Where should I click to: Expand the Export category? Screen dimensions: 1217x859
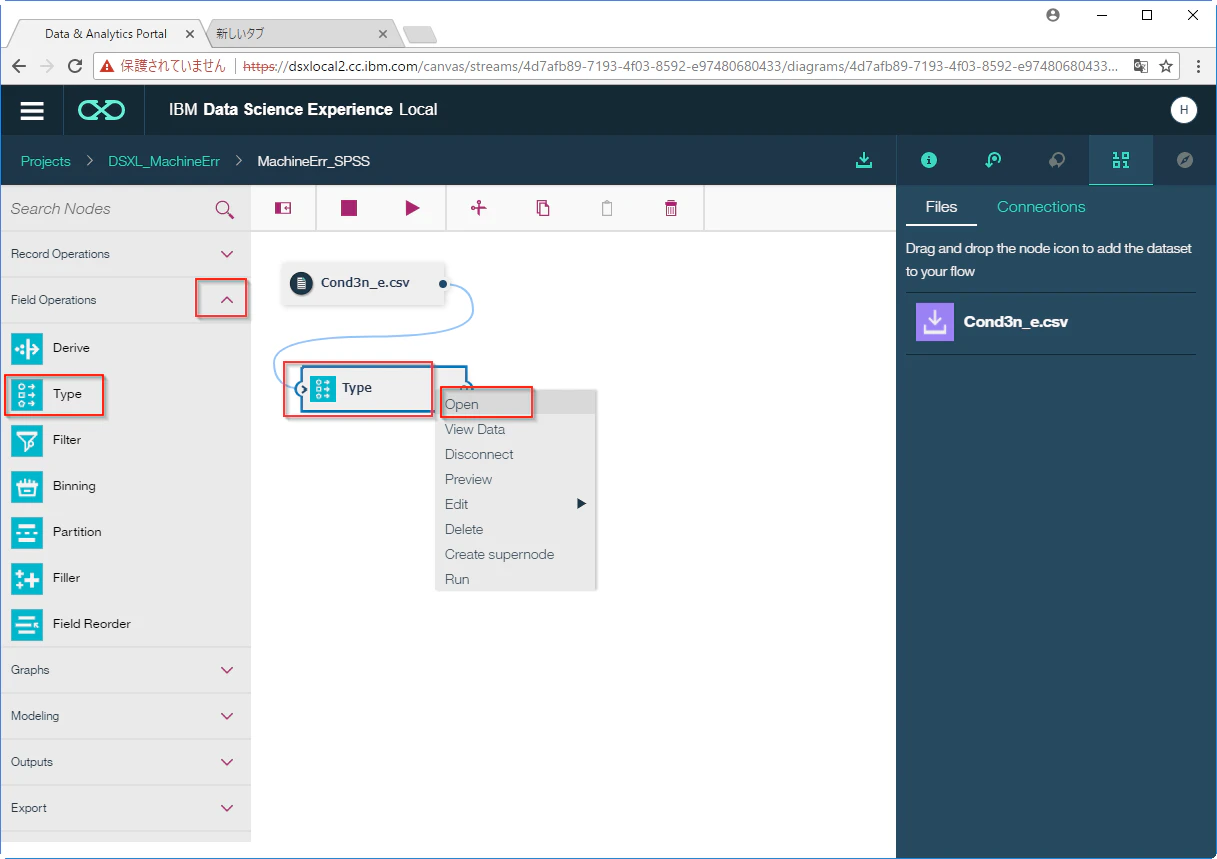[126, 808]
